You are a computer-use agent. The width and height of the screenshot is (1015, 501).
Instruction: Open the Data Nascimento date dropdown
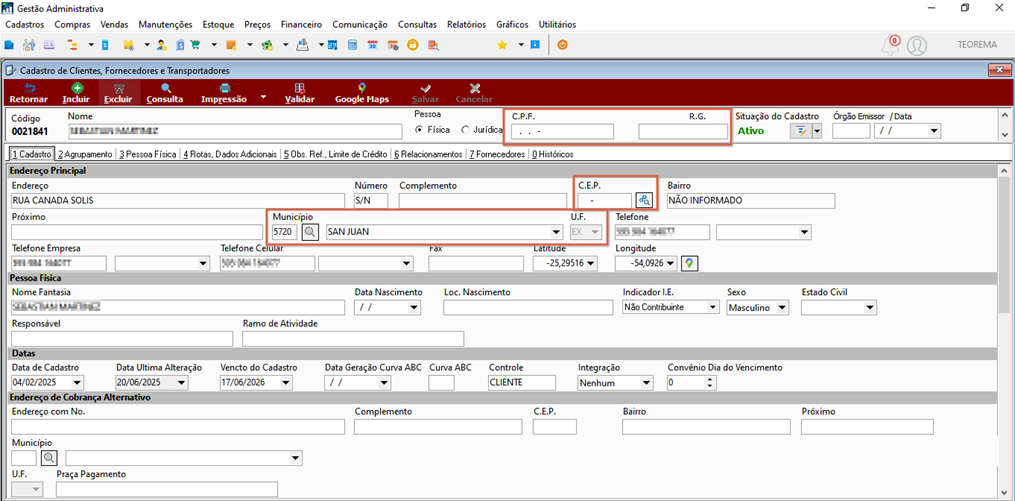tap(414, 307)
